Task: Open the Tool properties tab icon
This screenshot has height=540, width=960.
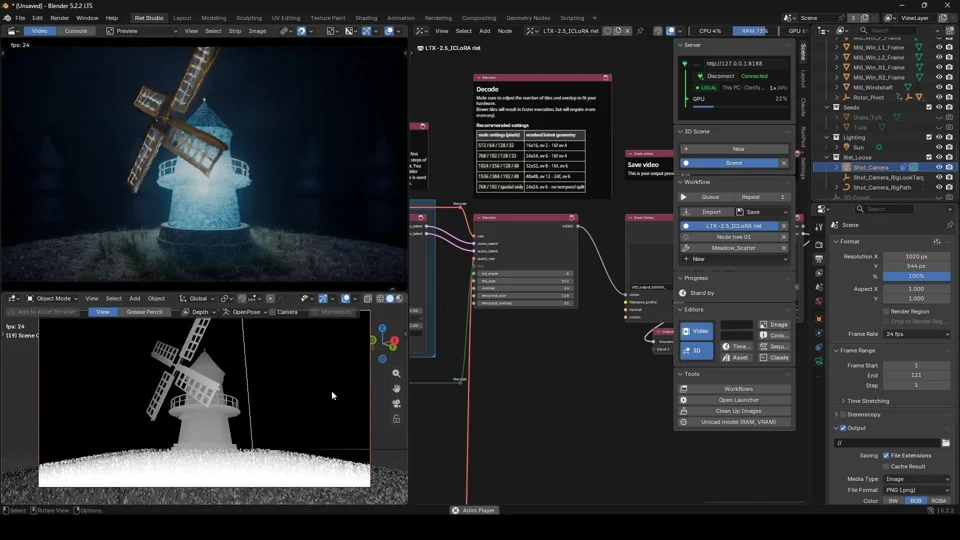Action: coord(819,227)
